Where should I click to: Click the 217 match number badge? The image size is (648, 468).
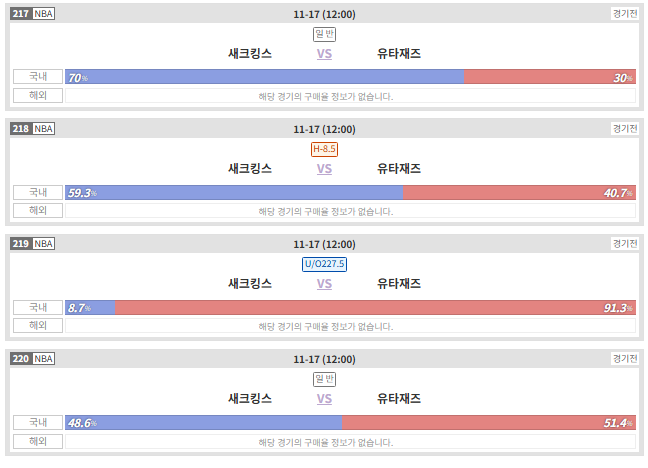pyautogui.click(x=21, y=14)
